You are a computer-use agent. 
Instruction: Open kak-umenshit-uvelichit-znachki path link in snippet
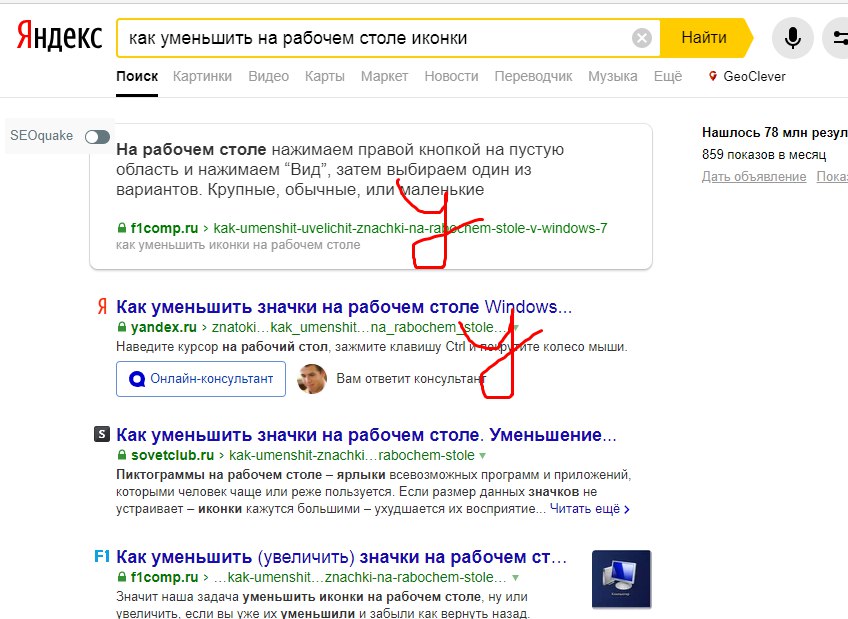pyautogui.click(x=410, y=228)
